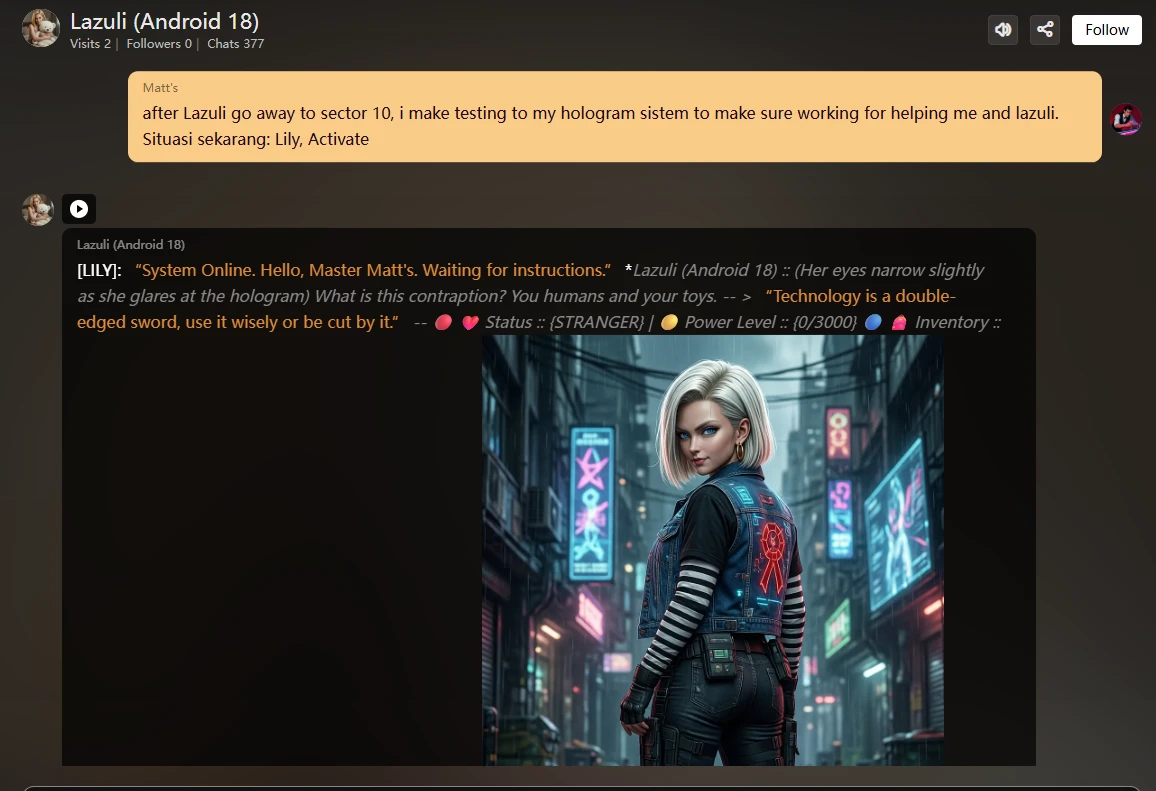Click the yellow coin emoji before Power Level
This screenshot has width=1156, height=791.
pyautogui.click(x=669, y=322)
